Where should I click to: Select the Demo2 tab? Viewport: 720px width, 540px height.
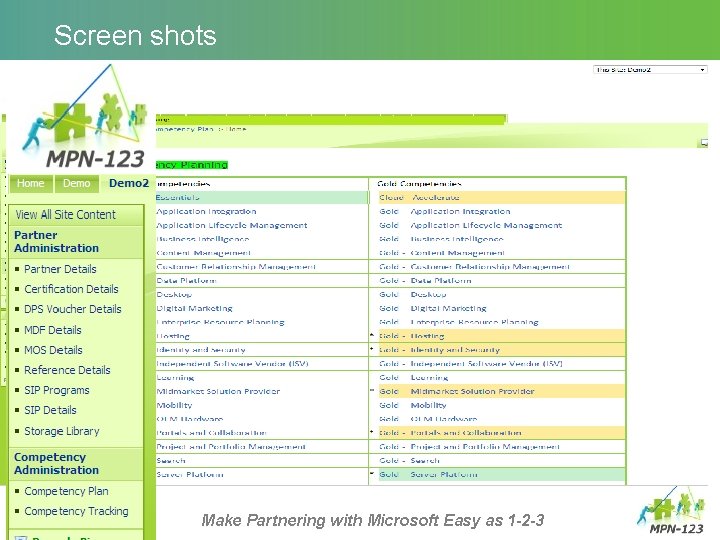(x=129, y=183)
